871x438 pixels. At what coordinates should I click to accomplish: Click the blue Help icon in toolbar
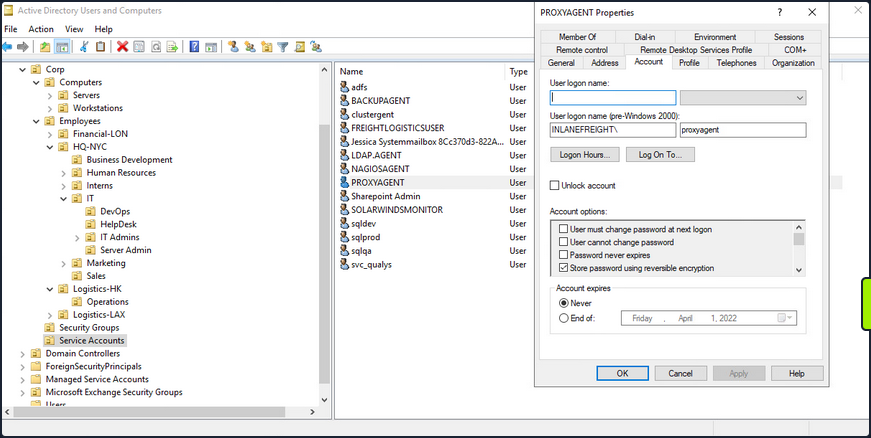tap(193, 46)
